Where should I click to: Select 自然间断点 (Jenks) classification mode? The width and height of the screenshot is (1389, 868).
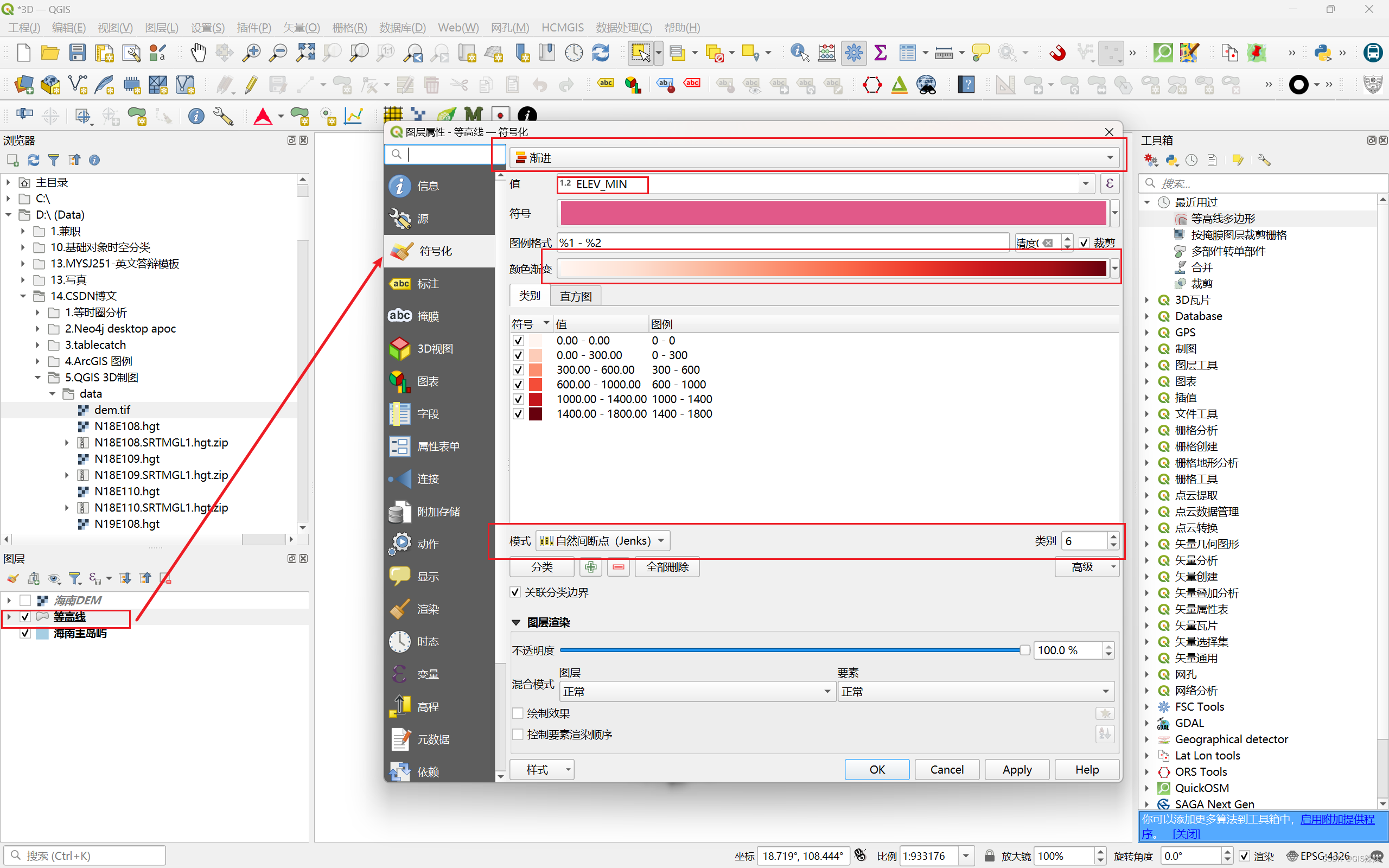point(600,540)
